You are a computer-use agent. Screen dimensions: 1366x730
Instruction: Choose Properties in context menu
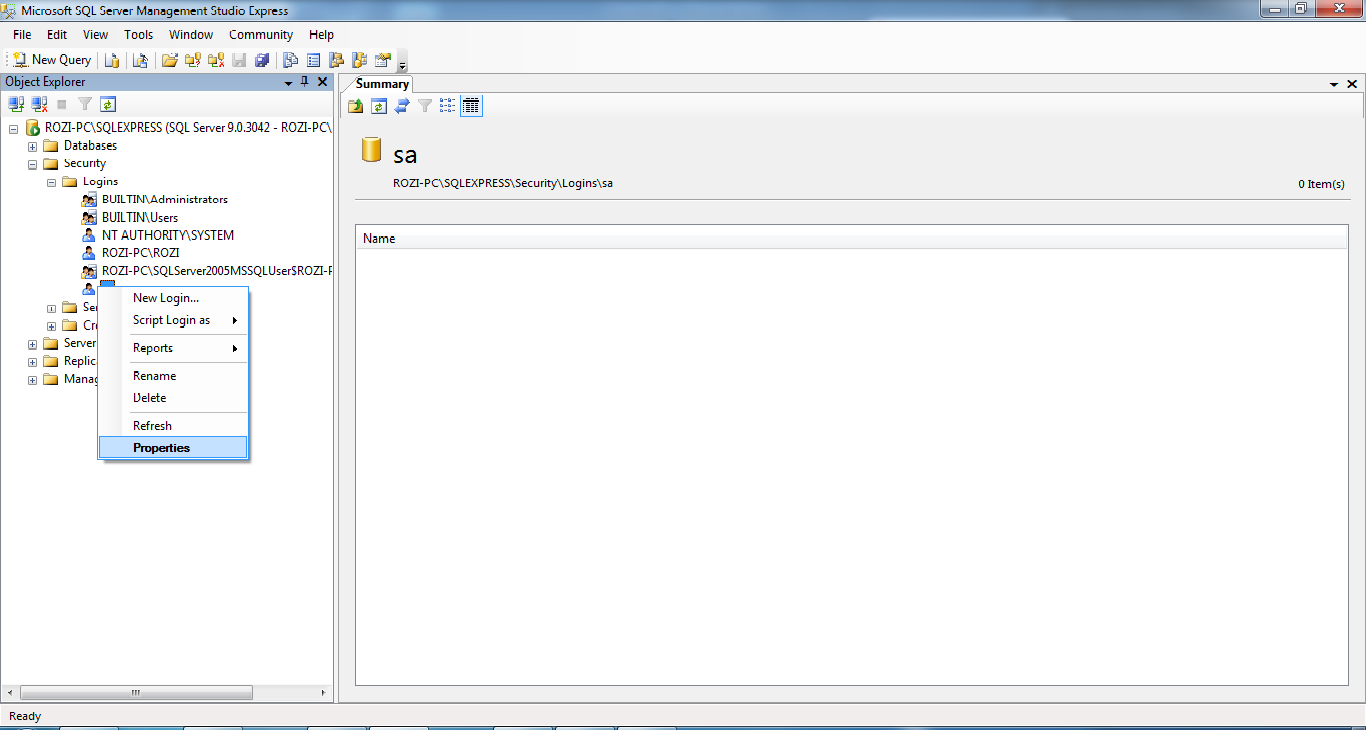tap(173, 448)
